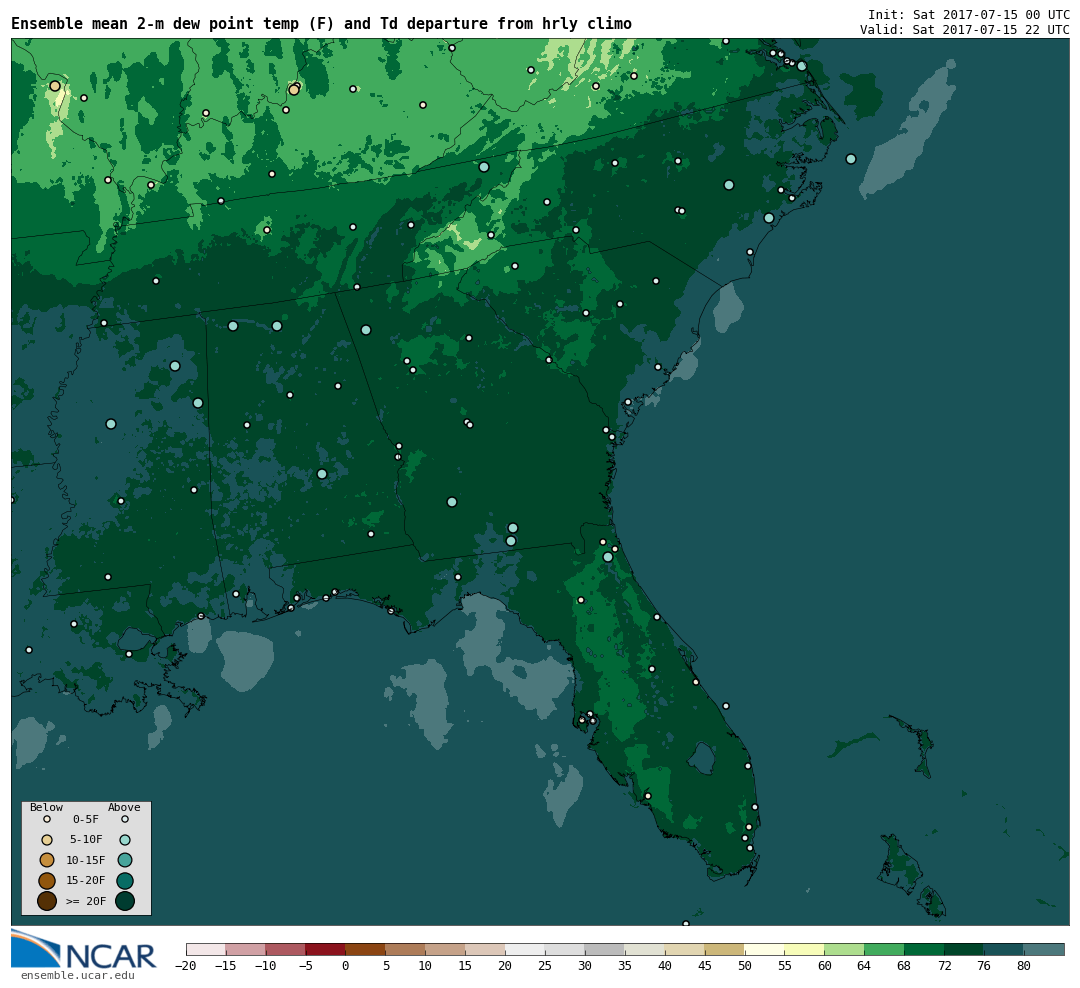Pick the colorbar swatch between 20 and 25
This screenshot has height=988, width=1080.
point(526,949)
